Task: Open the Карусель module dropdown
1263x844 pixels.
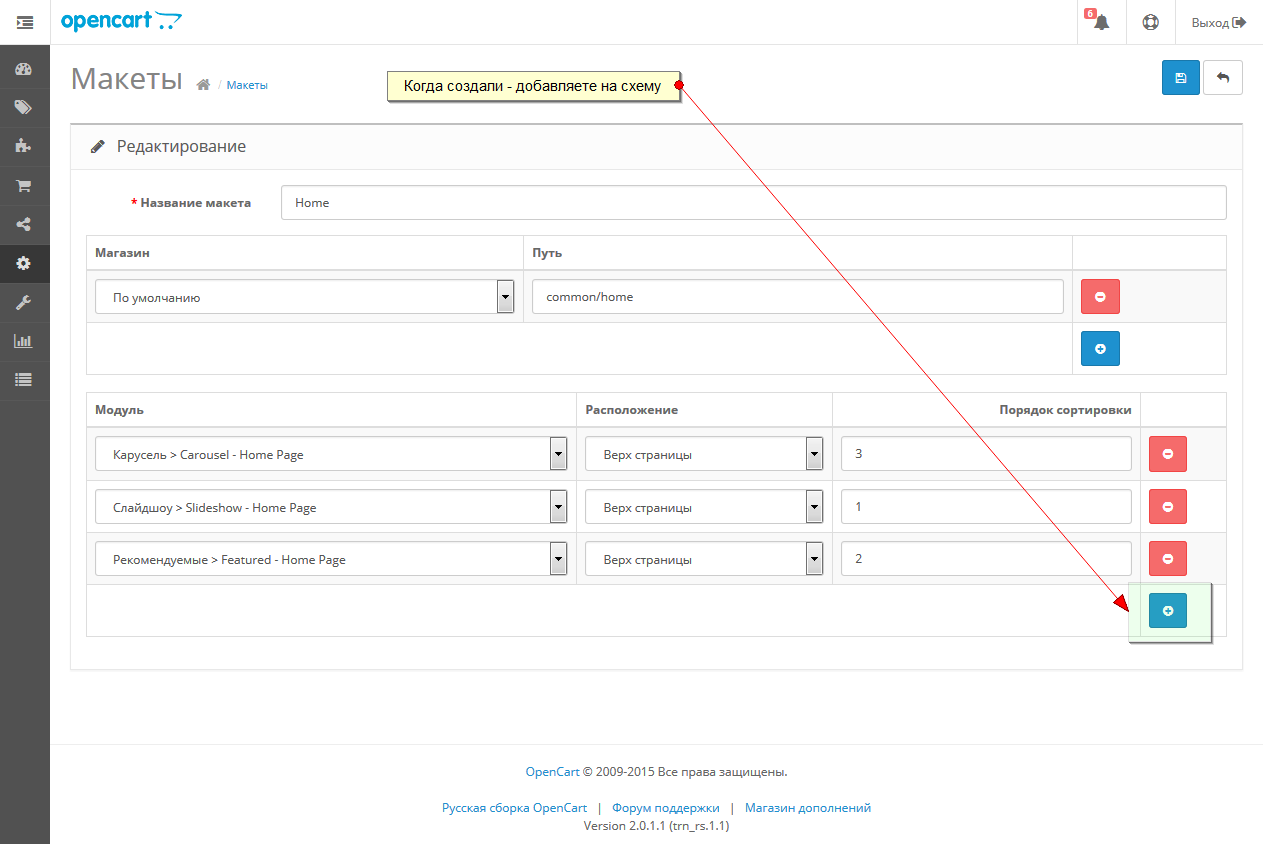Action: pyautogui.click(x=332, y=454)
